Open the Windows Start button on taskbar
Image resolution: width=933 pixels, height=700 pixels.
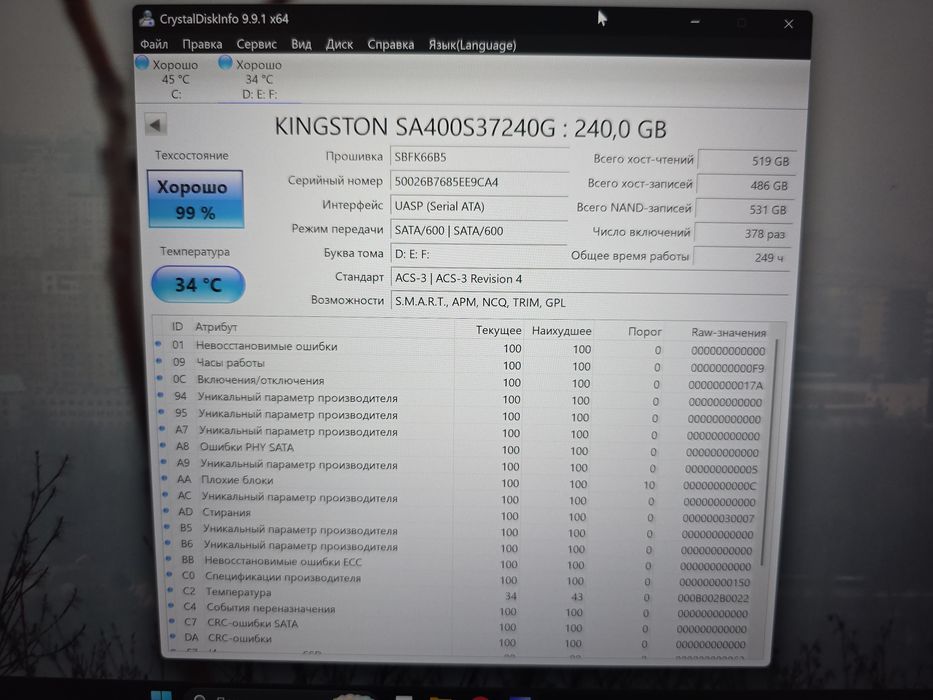(161, 695)
